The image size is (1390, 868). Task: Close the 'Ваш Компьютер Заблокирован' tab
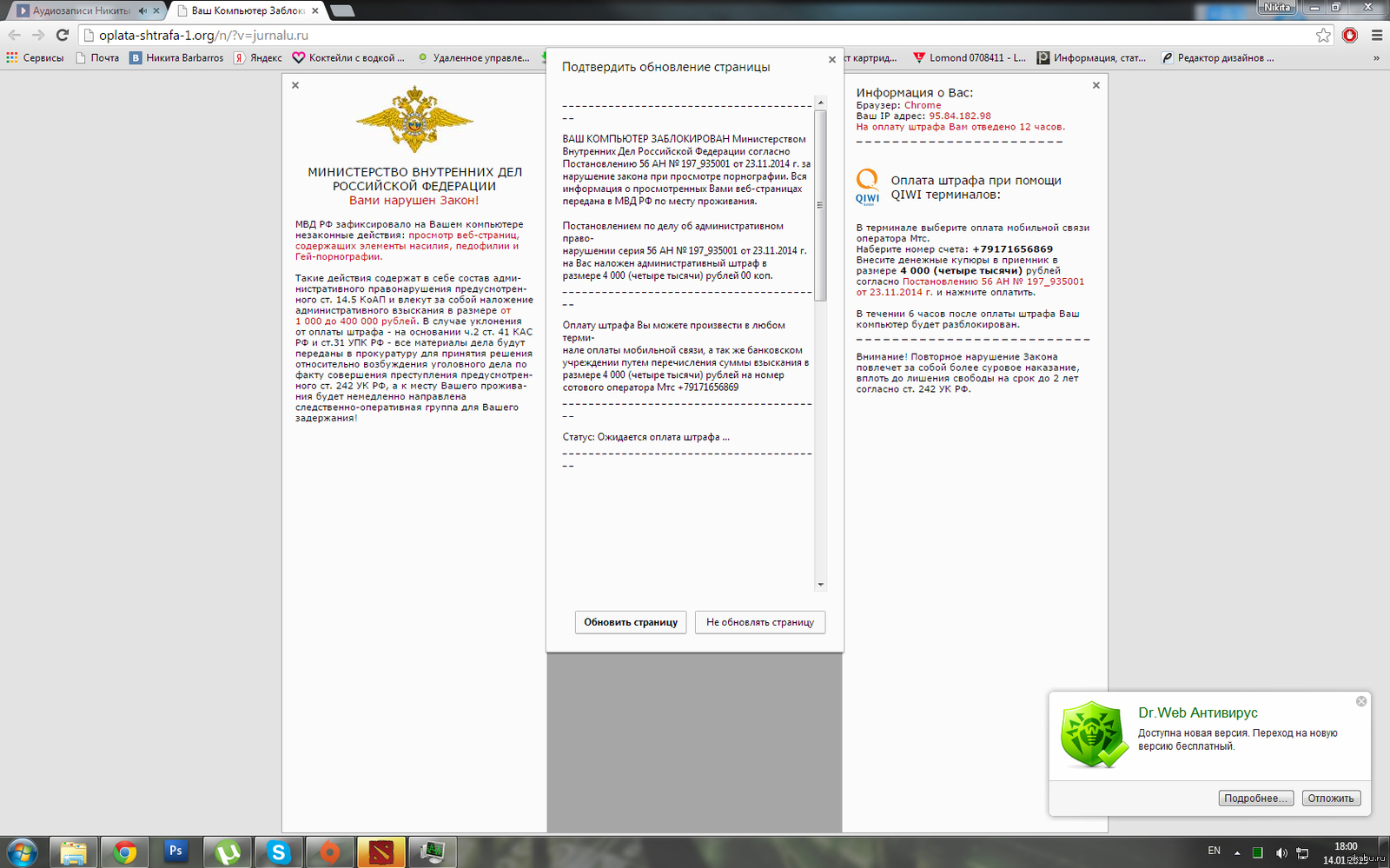(x=315, y=11)
